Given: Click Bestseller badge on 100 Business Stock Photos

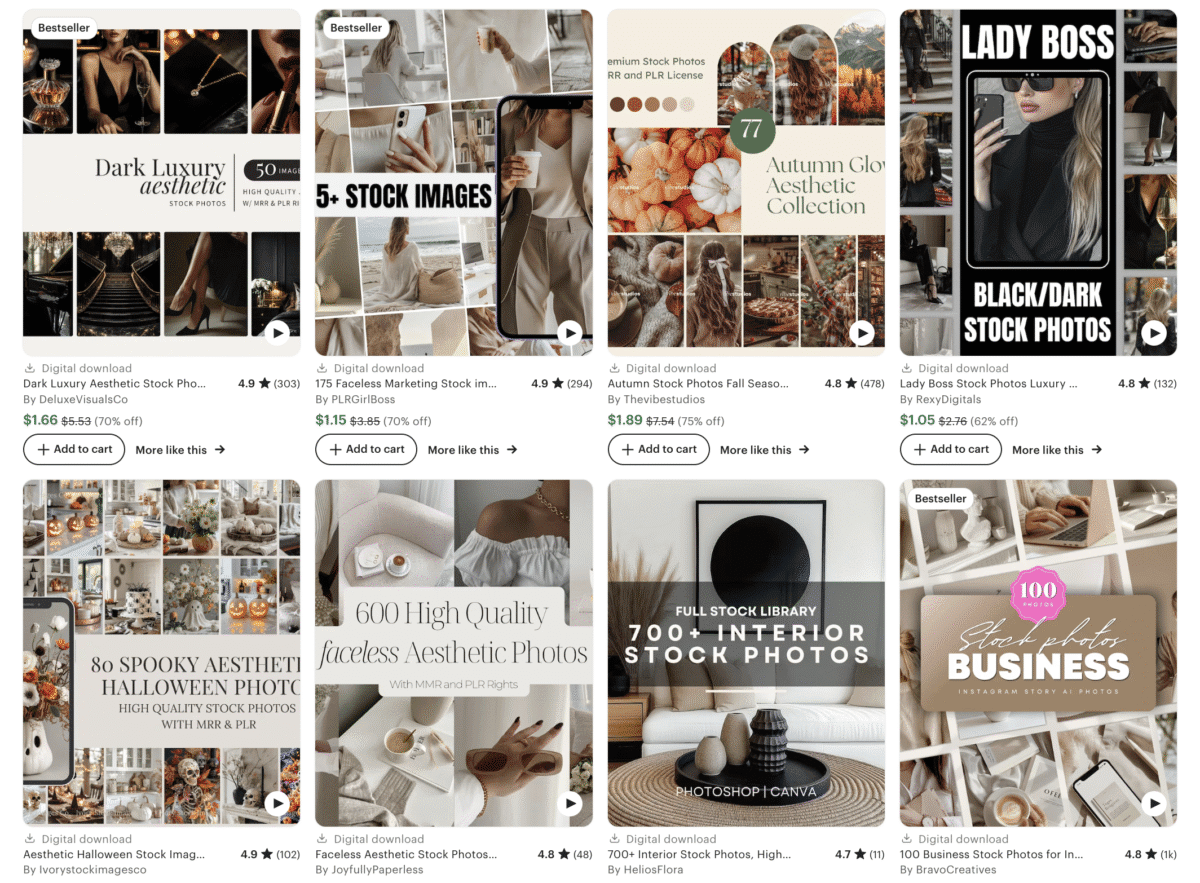Looking at the screenshot, I should point(941,498).
